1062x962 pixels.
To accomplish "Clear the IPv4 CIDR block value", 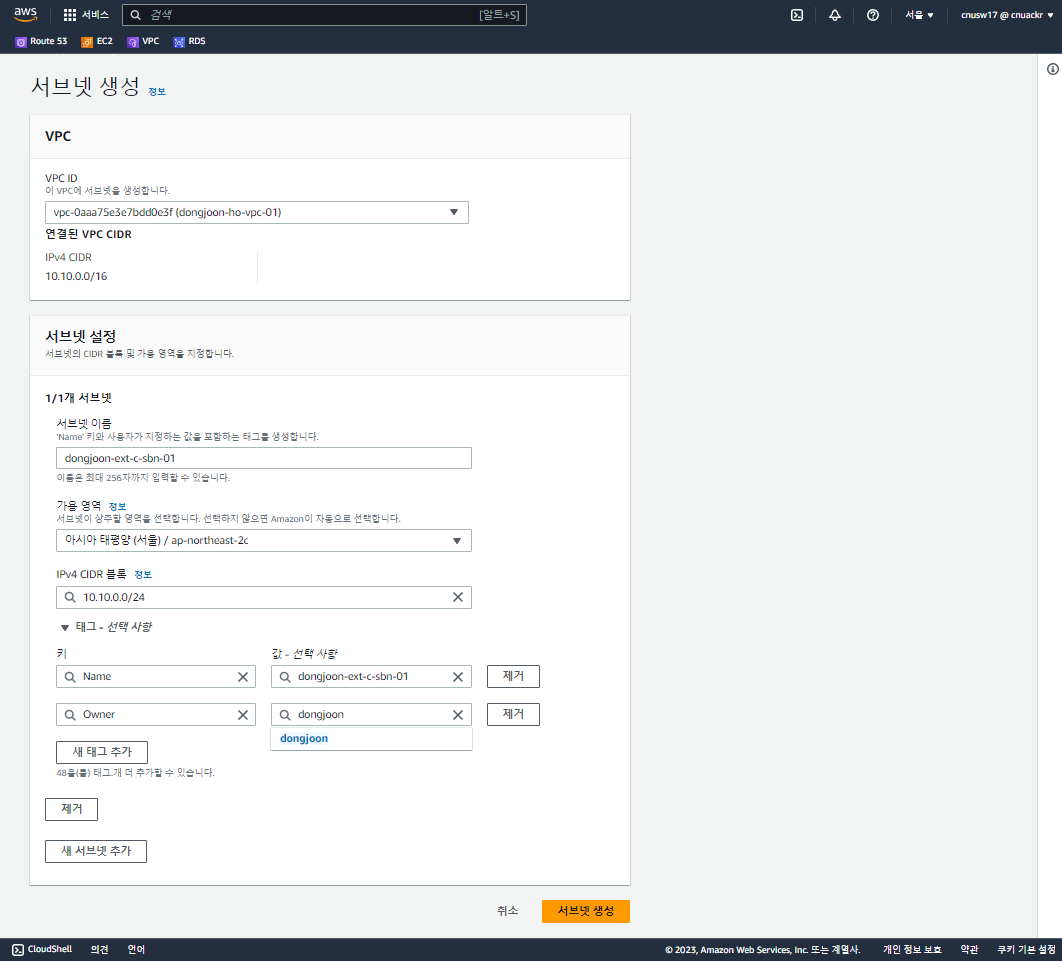I will click(x=458, y=597).
